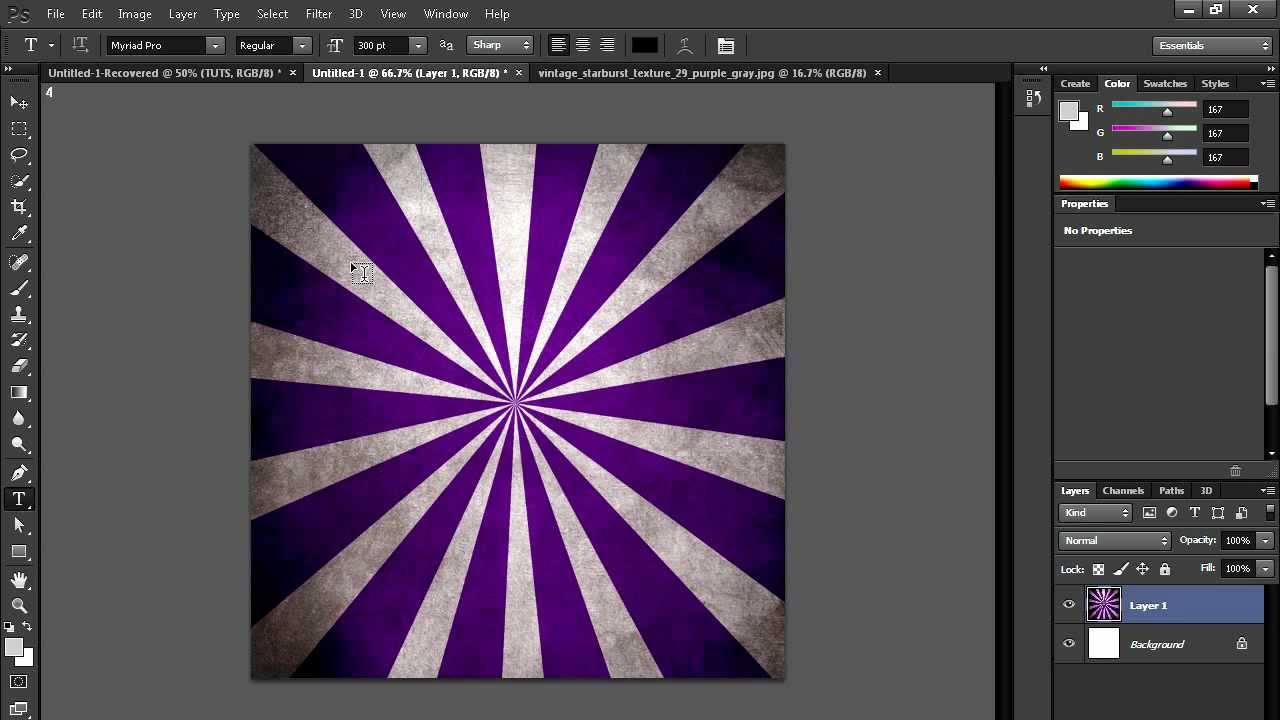Toggle Lock position icon

1142,569
